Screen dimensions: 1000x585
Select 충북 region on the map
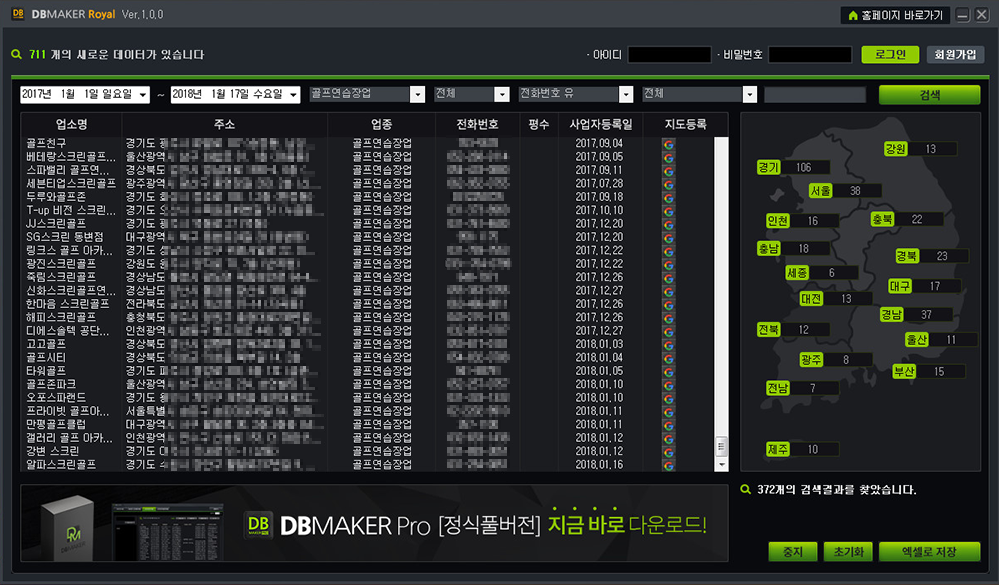pos(882,219)
